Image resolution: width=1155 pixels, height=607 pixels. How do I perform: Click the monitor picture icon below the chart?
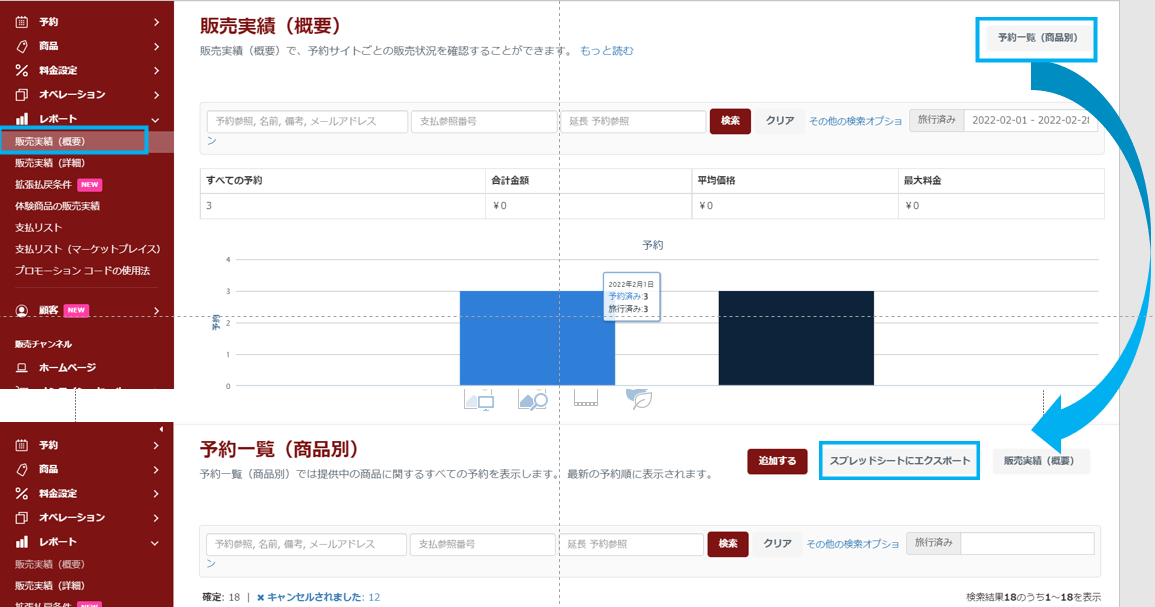[479, 399]
